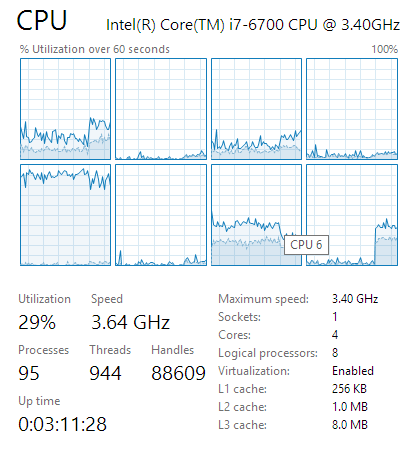
Task: Click the second top-row CPU graph
Action: click(x=161, y=109)
